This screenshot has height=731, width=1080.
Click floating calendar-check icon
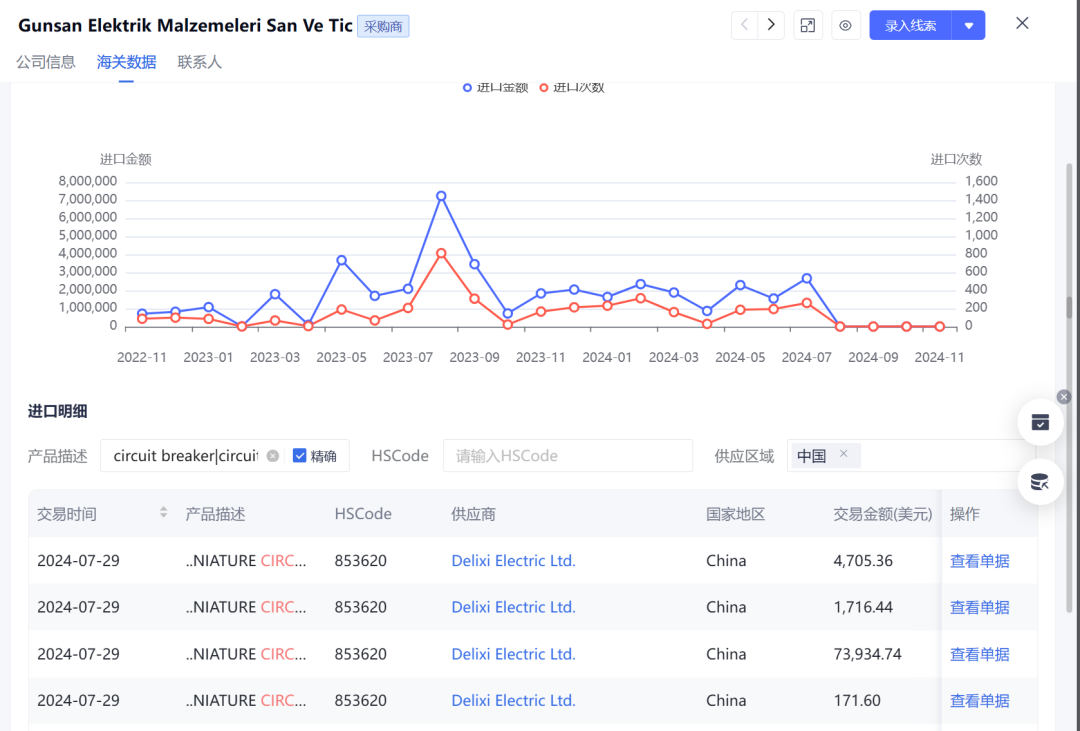click(x=1040, y=422)
